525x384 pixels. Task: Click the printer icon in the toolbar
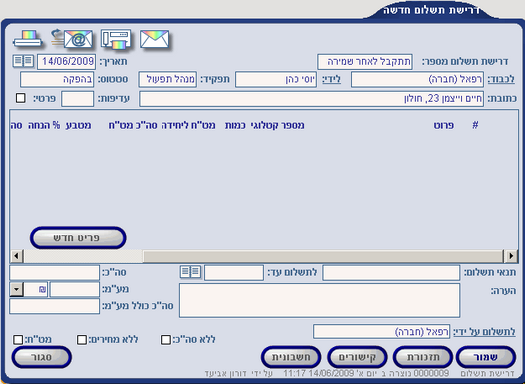pos(27,39)
